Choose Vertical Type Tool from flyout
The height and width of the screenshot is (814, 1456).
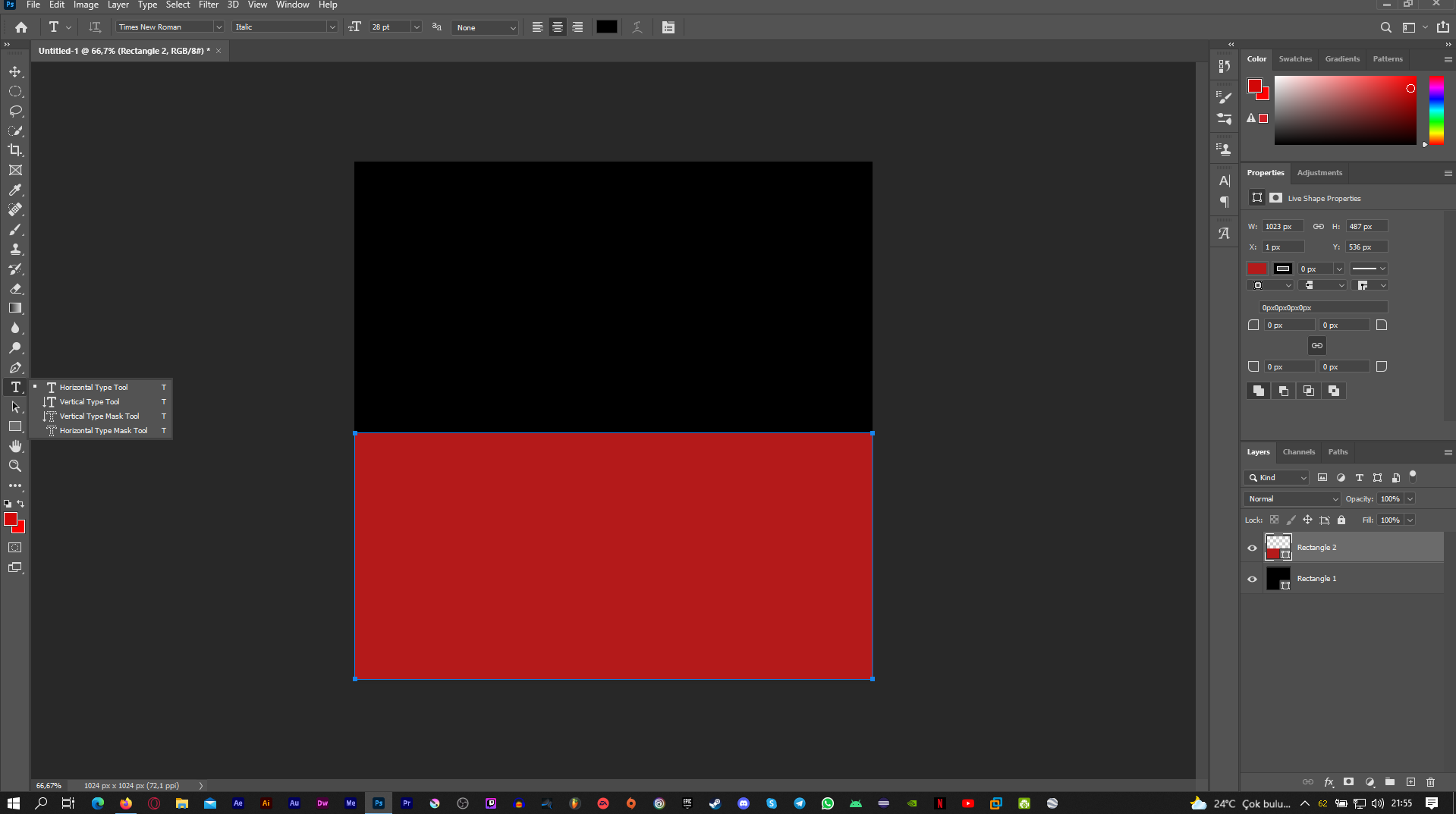(90, 402)
